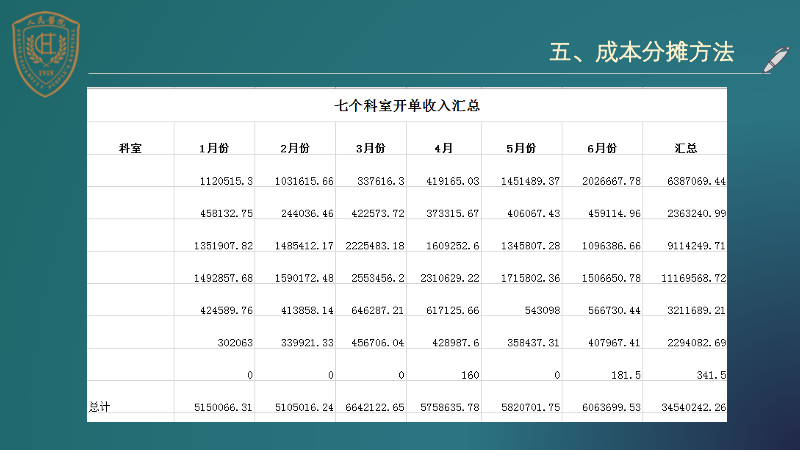
Task: Select cell value 456706.04
Action: tap(378, 343)
